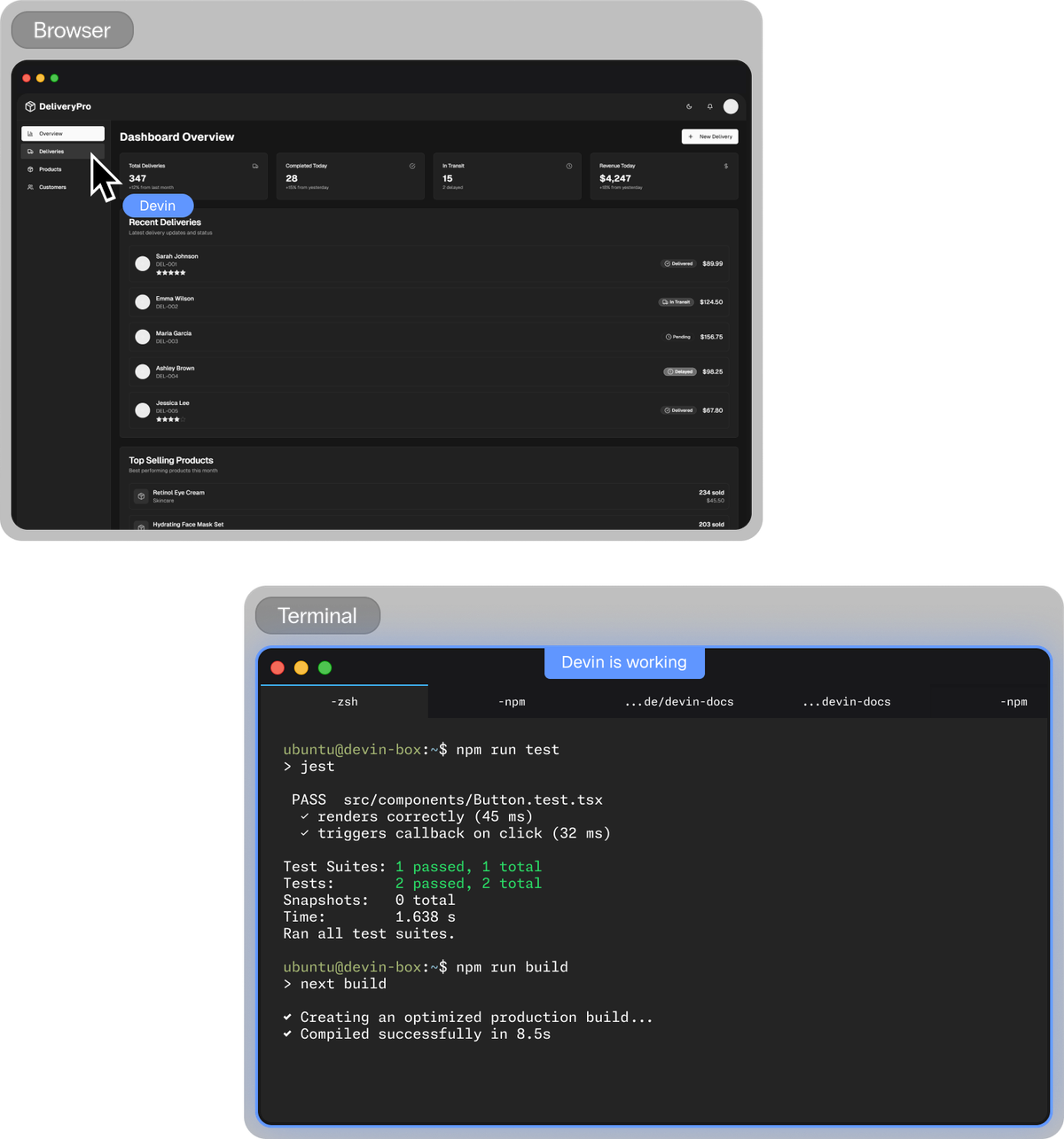Open Deliveries in the sidebar
1064x1139 pixels.
[x=63, y=152]
